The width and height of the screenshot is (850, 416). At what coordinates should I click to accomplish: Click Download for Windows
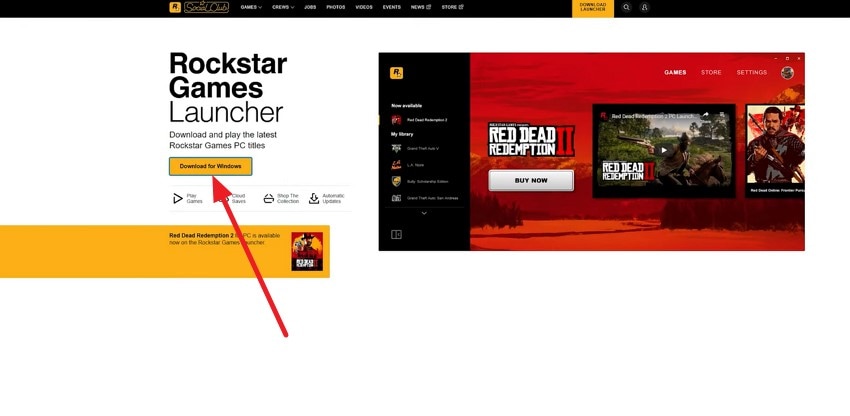(210, 167)
